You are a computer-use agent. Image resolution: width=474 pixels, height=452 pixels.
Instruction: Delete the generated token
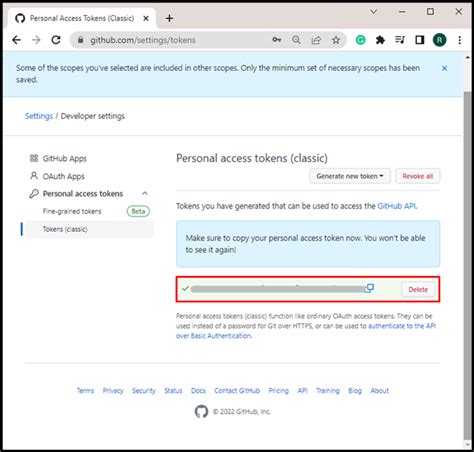pos(418,289)
